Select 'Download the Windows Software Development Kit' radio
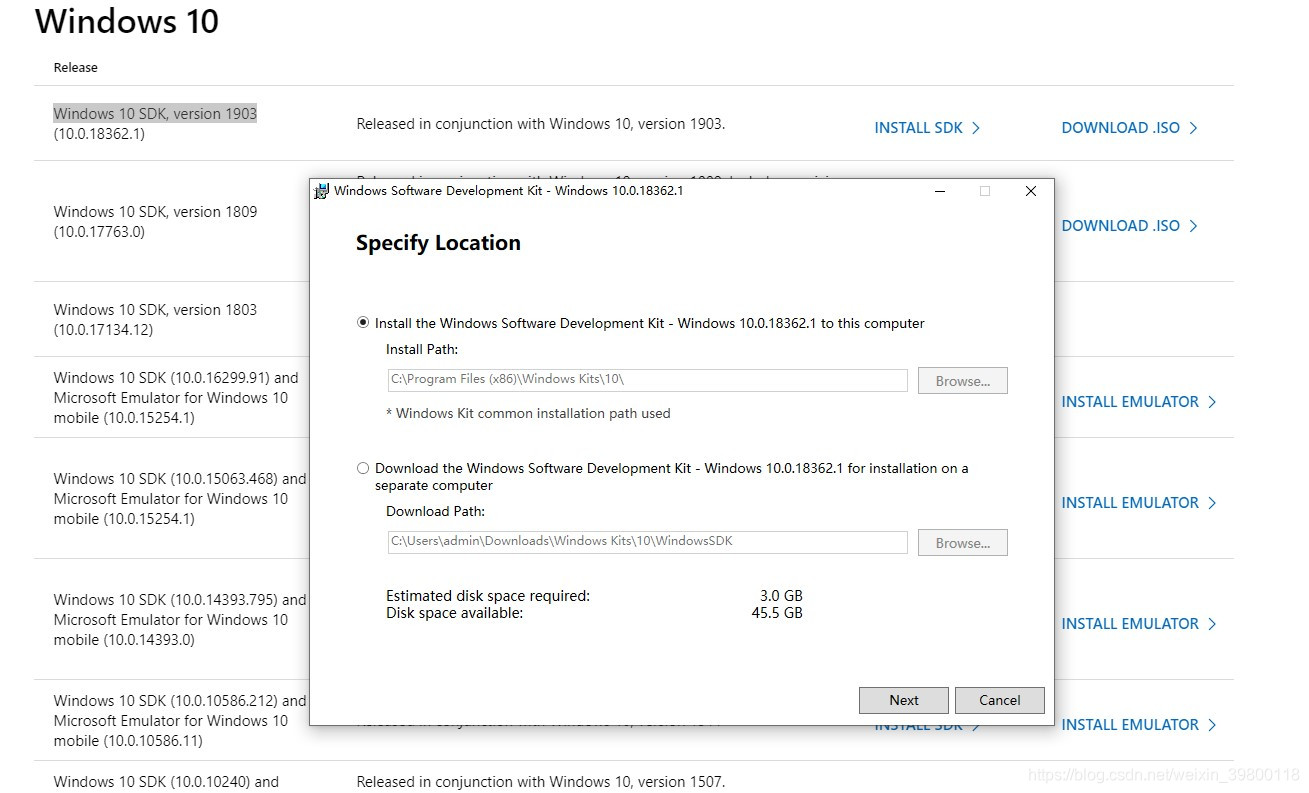 tap(363, 468)
